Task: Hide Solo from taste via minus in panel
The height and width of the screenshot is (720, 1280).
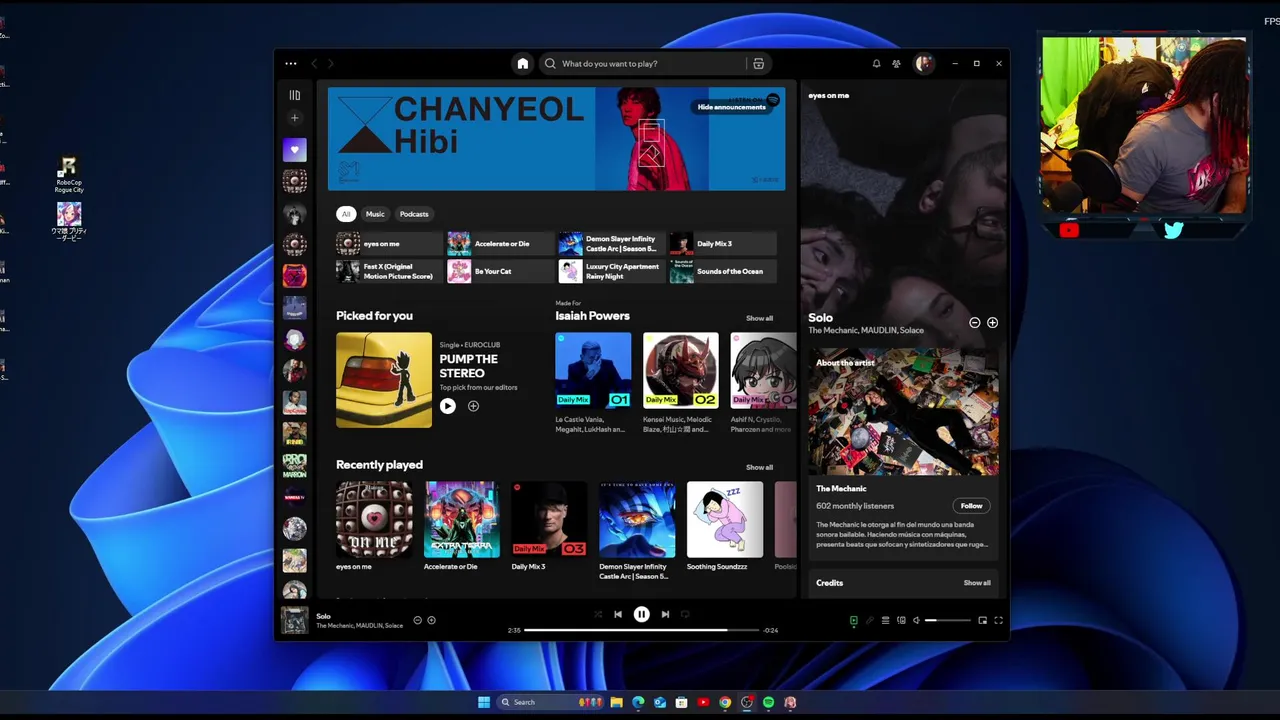Action: (x=974, y=323)
